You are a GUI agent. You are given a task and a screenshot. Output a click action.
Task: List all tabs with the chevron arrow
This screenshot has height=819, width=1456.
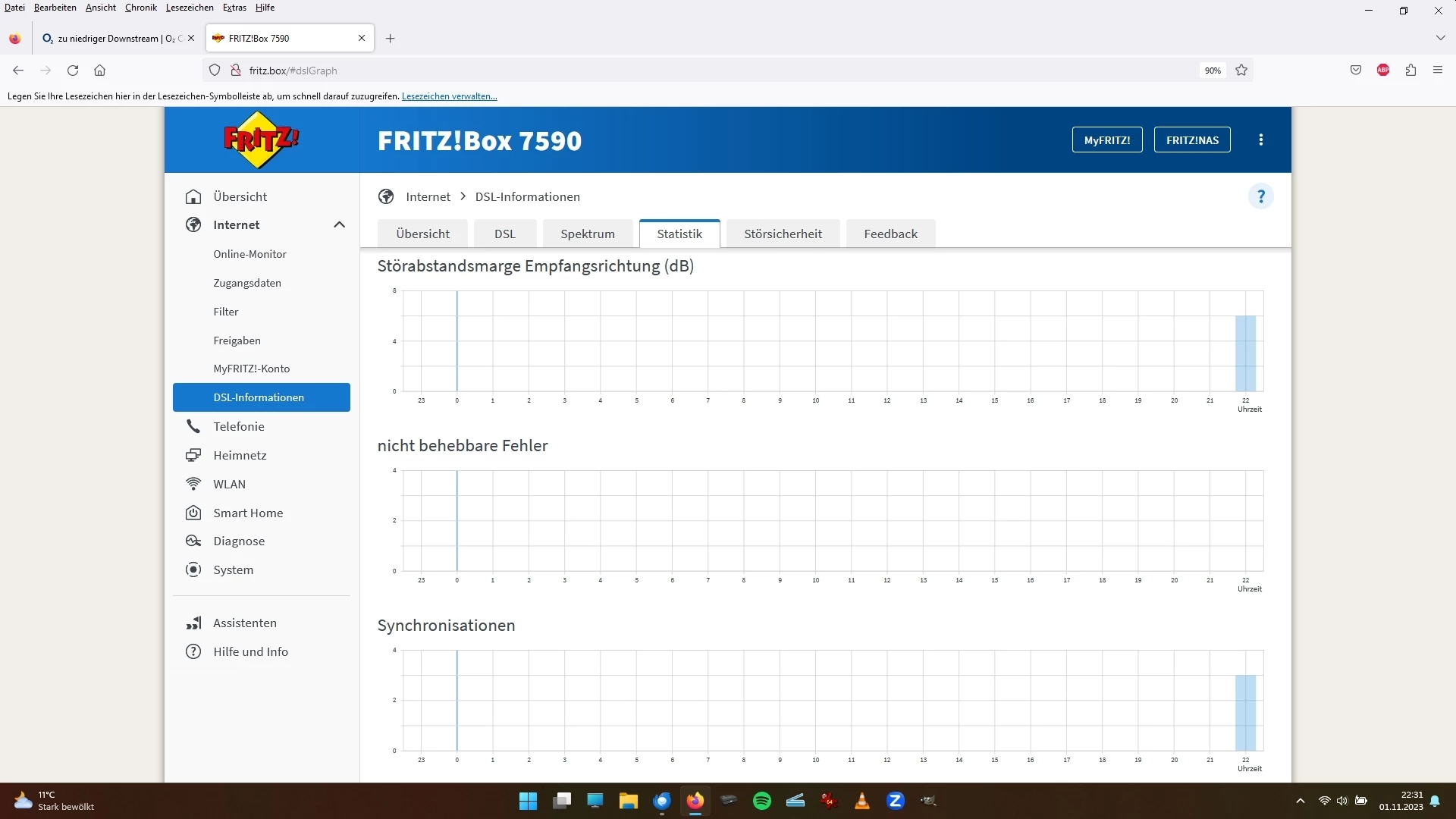1440,38
